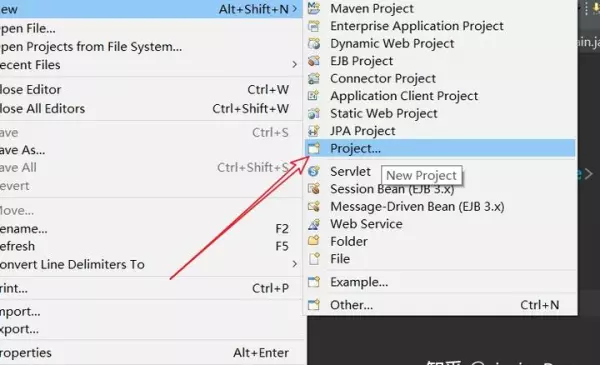Click the EJB Project icon

(x=314, y=61)
